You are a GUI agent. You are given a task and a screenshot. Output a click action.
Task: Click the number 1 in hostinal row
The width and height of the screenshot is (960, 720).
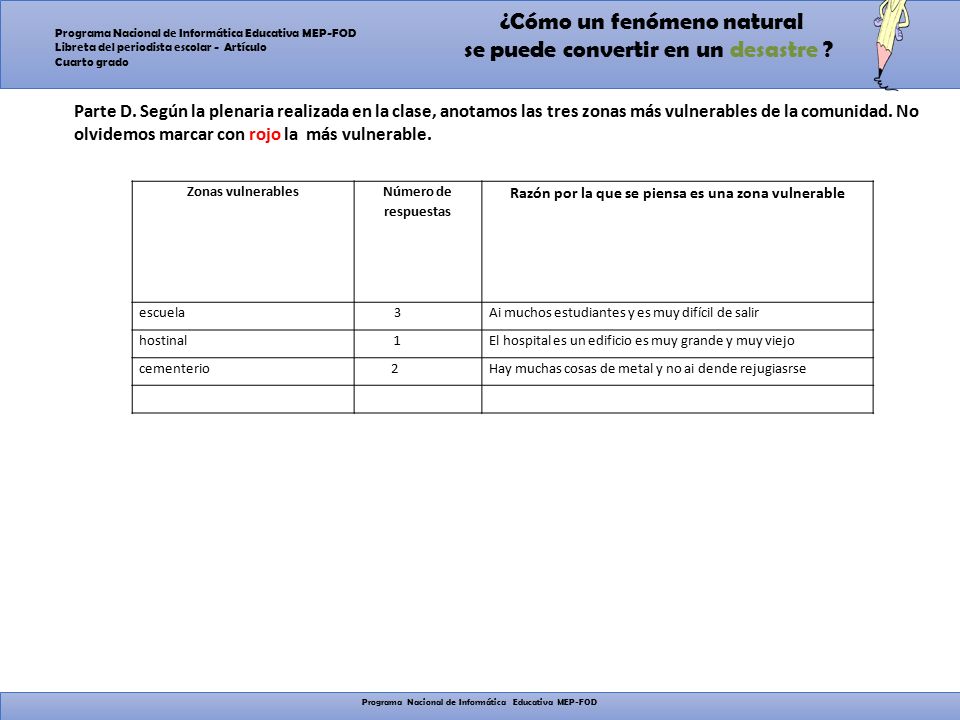(x=397, y=341)
